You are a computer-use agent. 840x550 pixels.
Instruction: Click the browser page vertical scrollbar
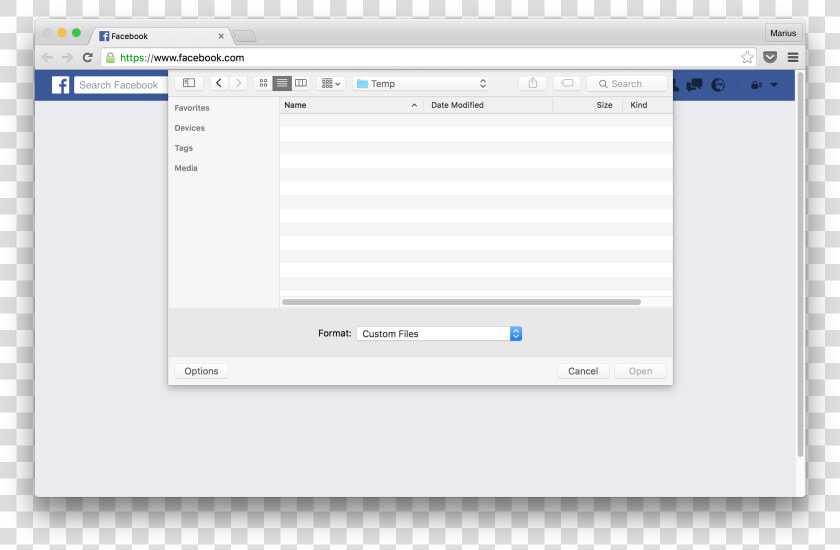800,265
